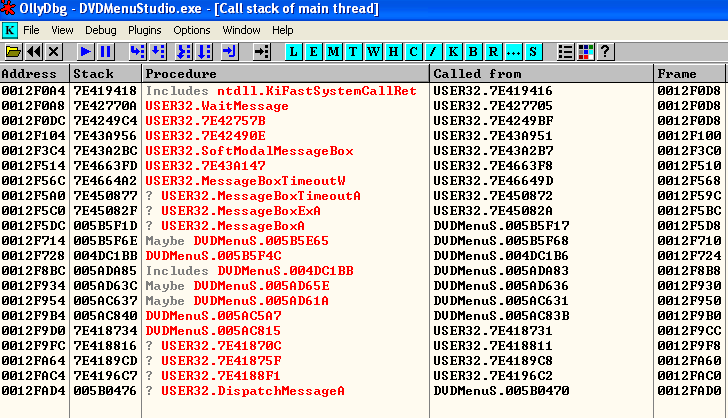Show Executable modules with E button
This screenshot has height=418, width=728.
(x=313, y=52)
